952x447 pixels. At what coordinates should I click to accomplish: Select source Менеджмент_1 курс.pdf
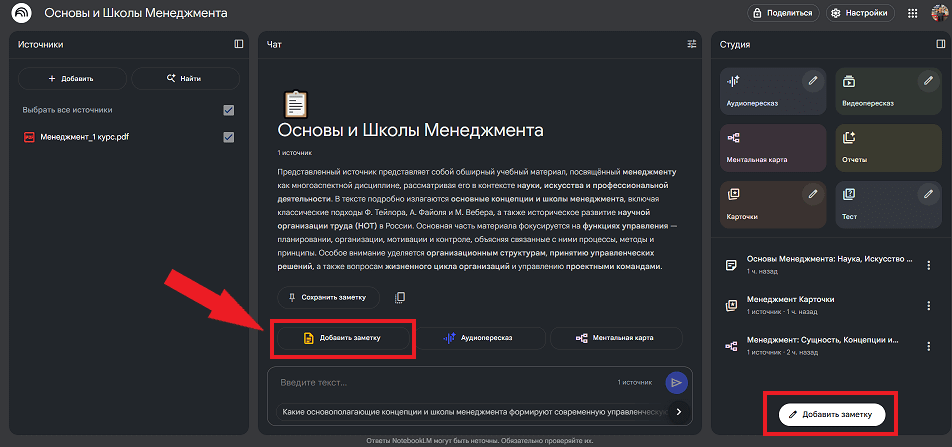tap(84, 137)
